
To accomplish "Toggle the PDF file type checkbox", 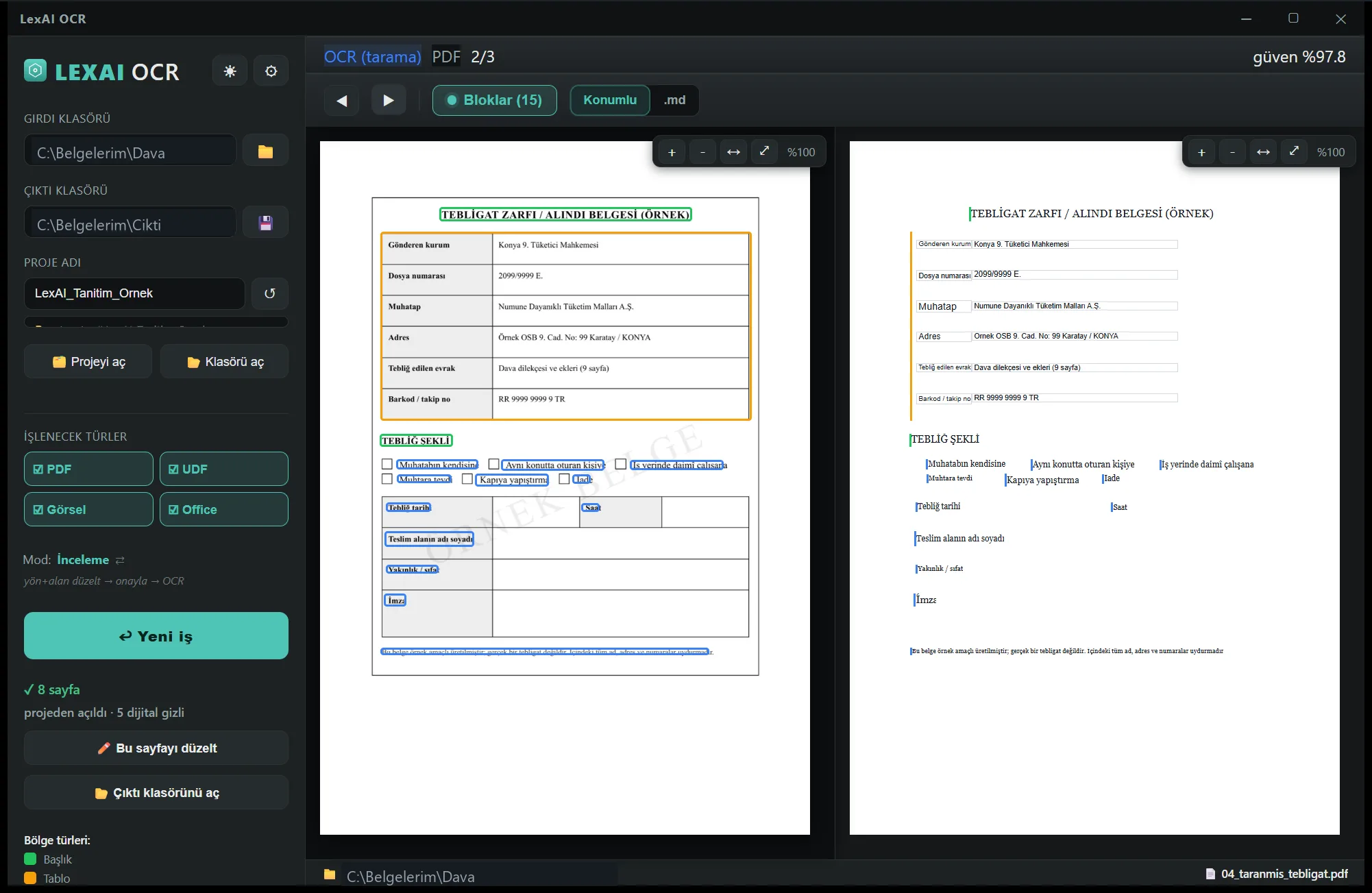I will tap(88, 469).
